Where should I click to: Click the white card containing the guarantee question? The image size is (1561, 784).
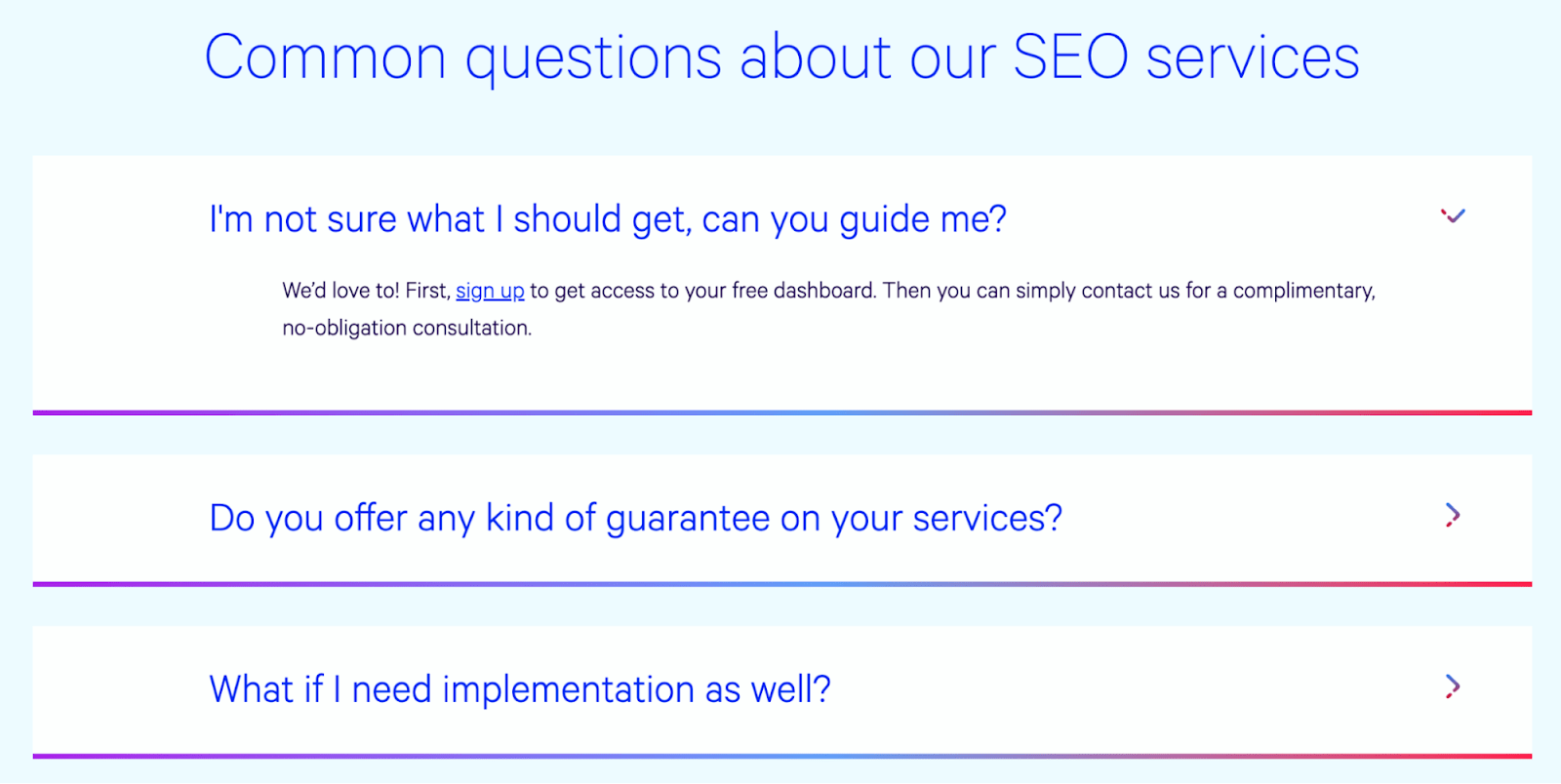pyautogui.click(x=780, y=518)
